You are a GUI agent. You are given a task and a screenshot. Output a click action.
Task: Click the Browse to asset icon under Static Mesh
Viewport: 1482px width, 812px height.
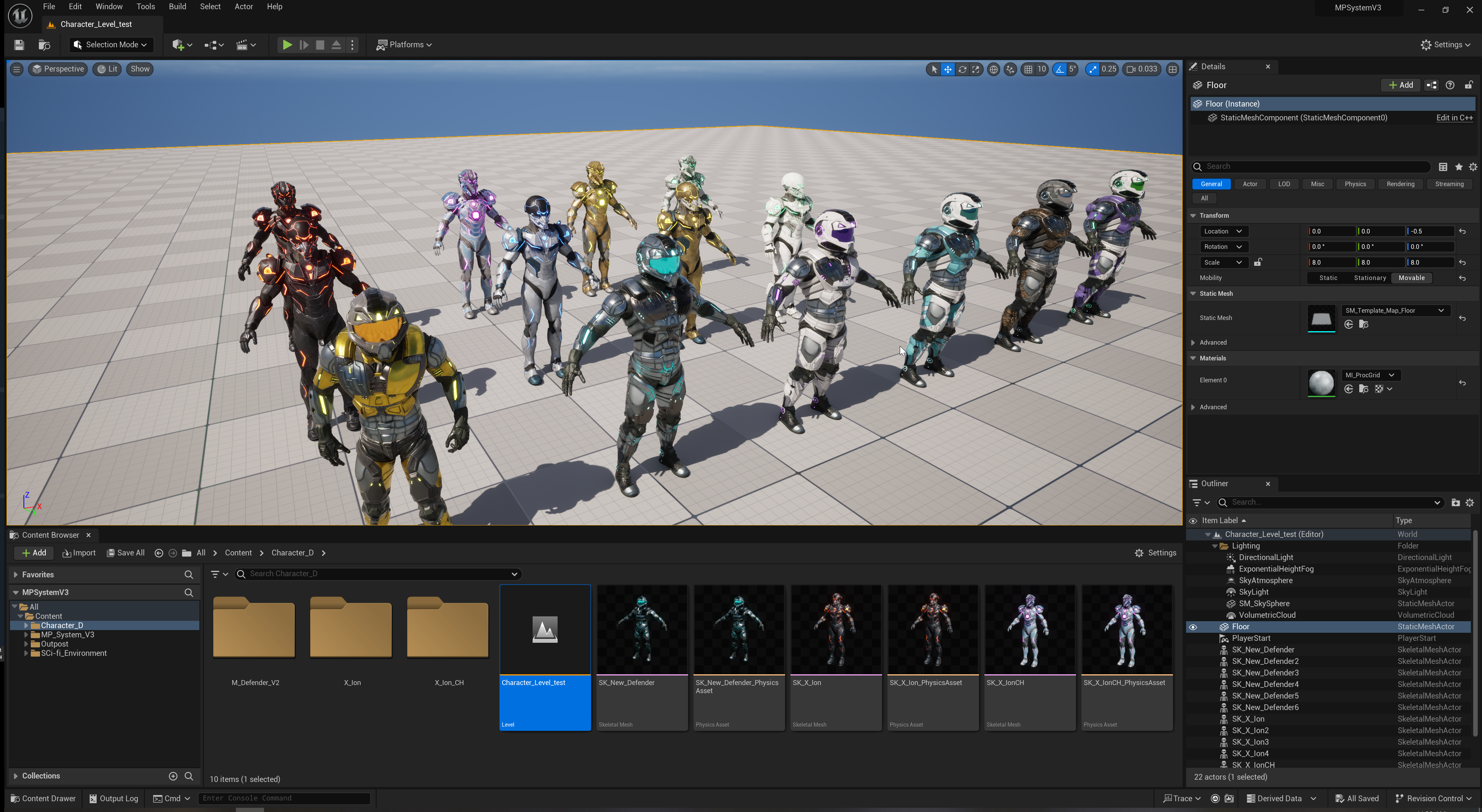tap(1363, 325)
